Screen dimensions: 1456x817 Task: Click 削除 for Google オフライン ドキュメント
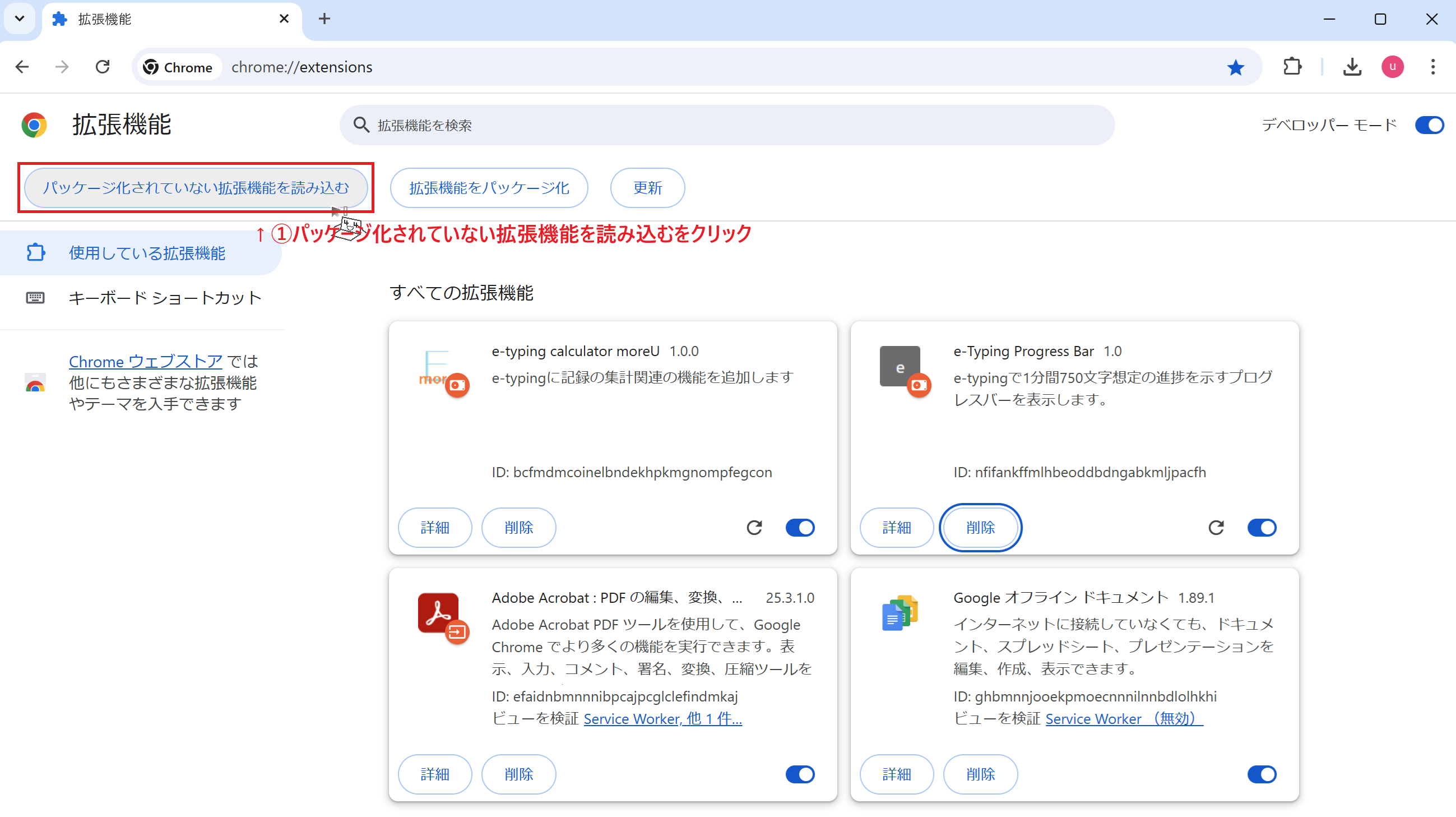[x=981, y=774]
